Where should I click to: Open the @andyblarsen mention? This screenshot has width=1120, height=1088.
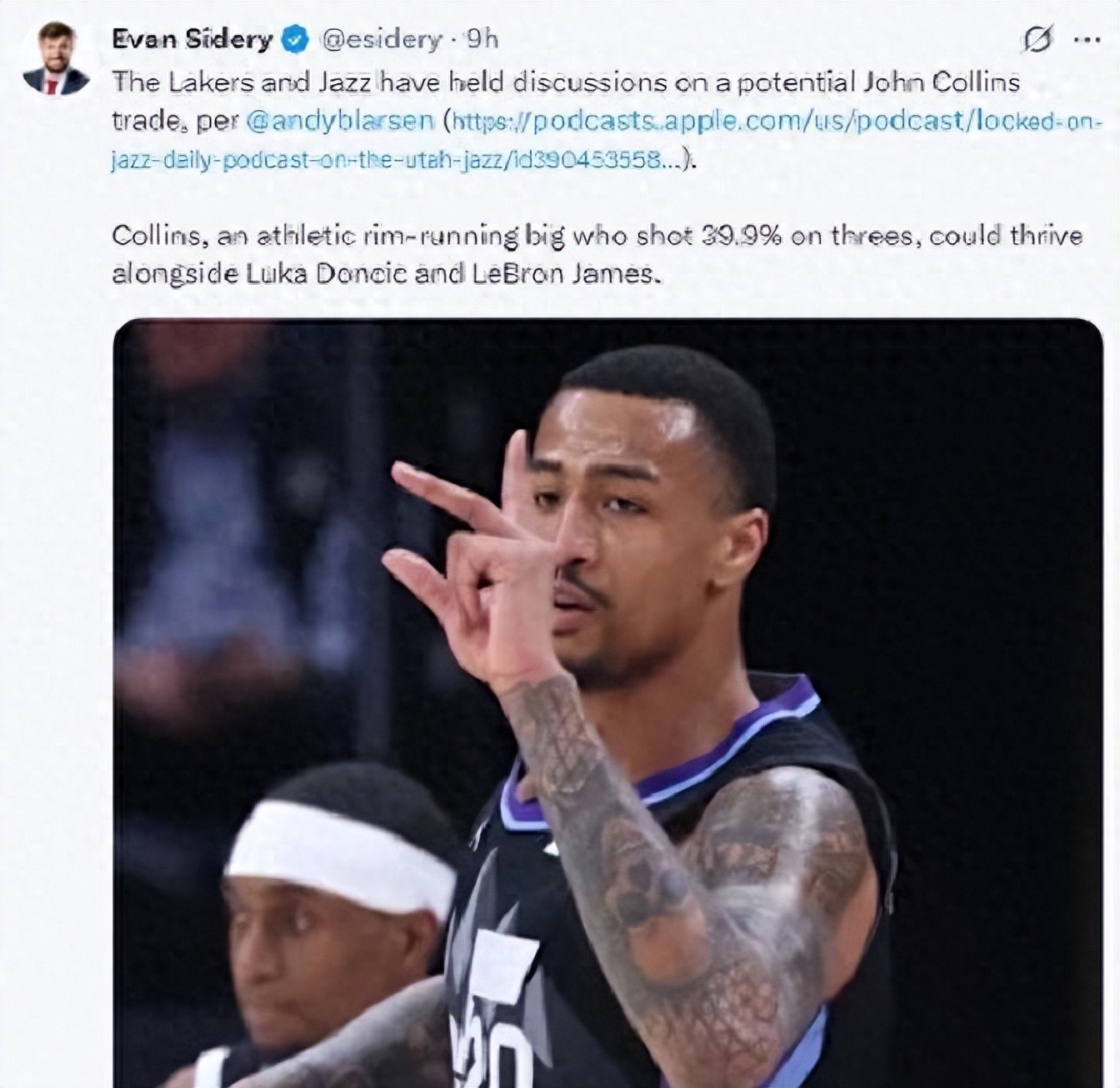340,122
